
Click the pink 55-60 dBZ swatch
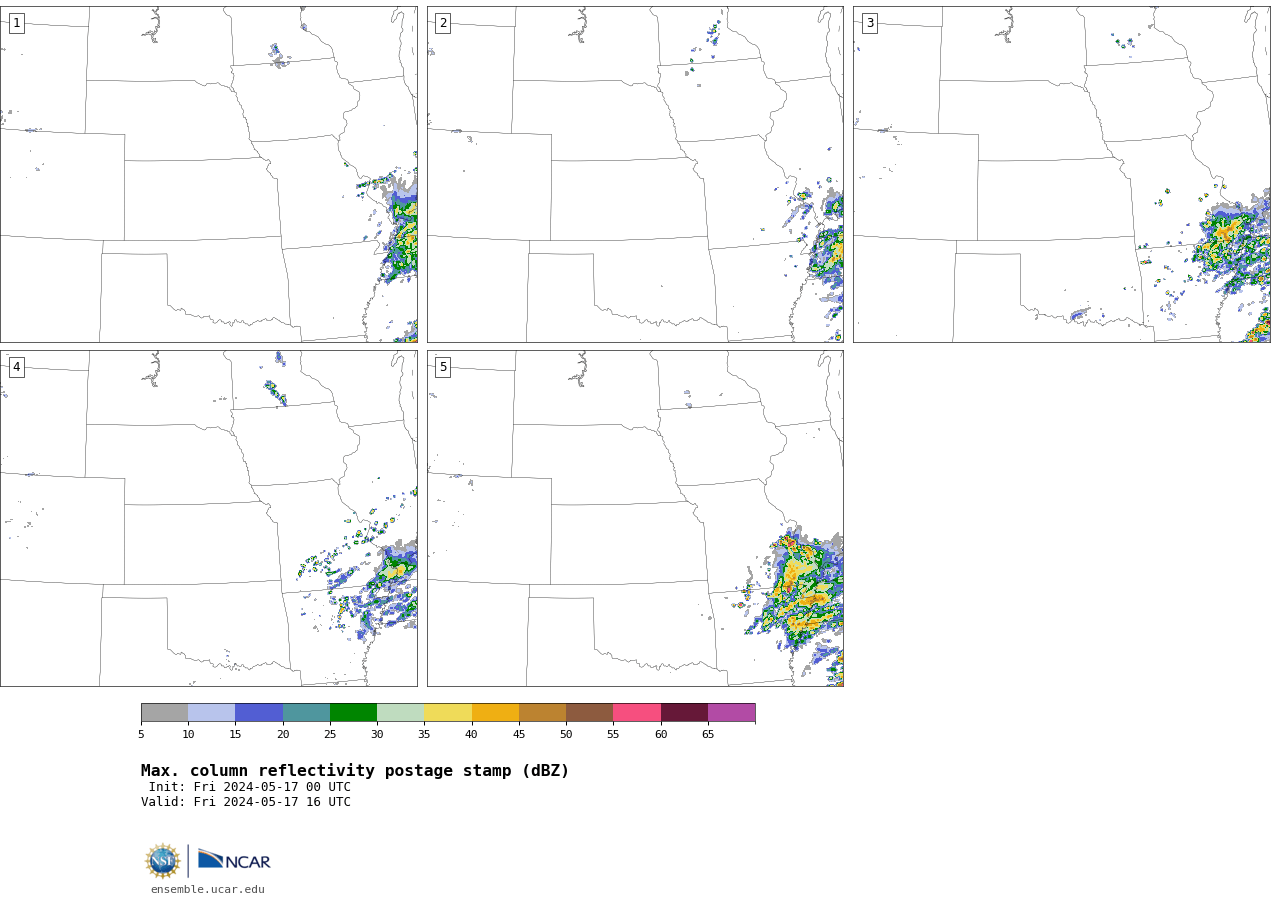[x=637, y=712]
